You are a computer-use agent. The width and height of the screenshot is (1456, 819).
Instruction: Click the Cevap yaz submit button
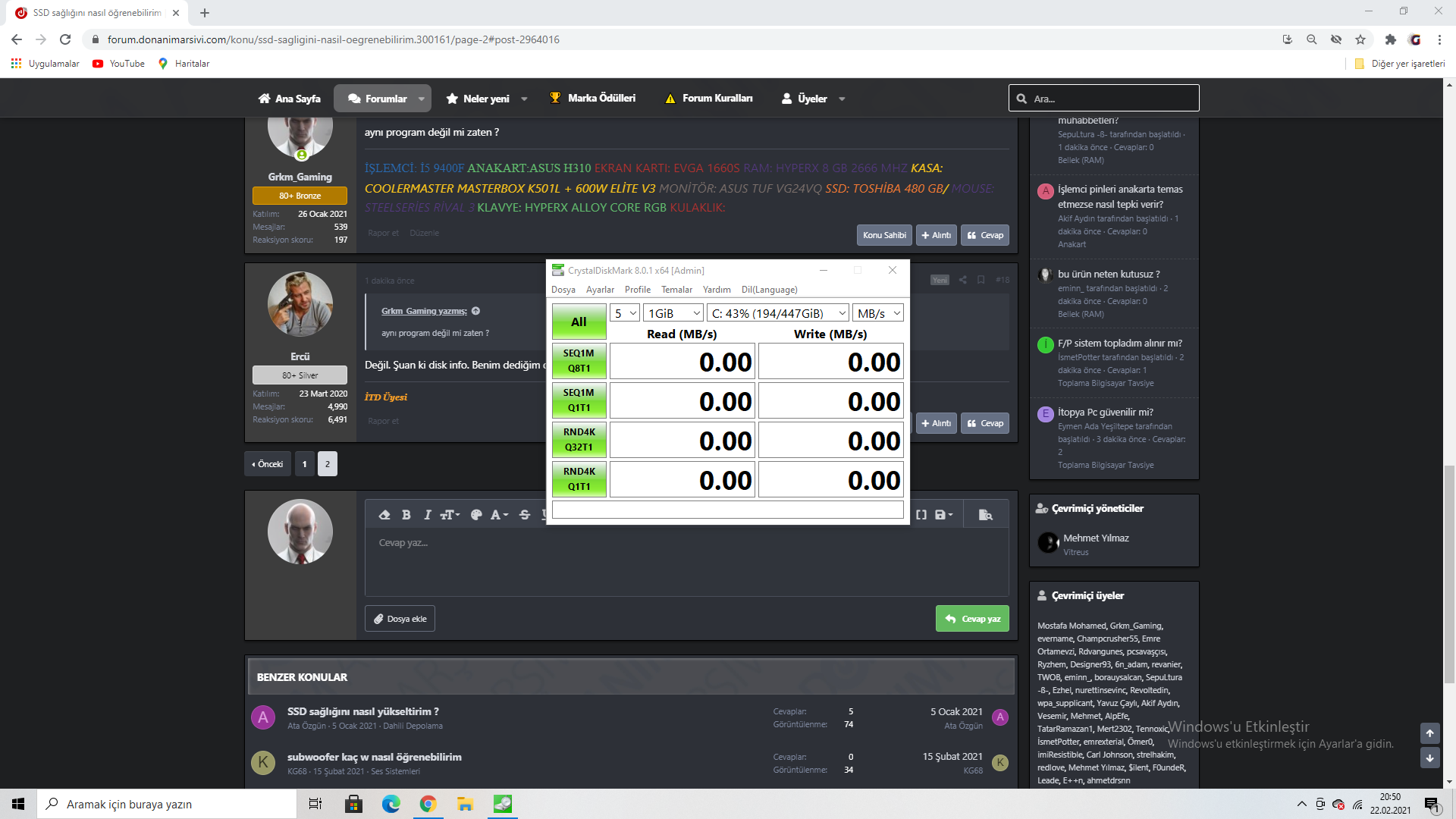pyautogui.click(x=972, y=619)
